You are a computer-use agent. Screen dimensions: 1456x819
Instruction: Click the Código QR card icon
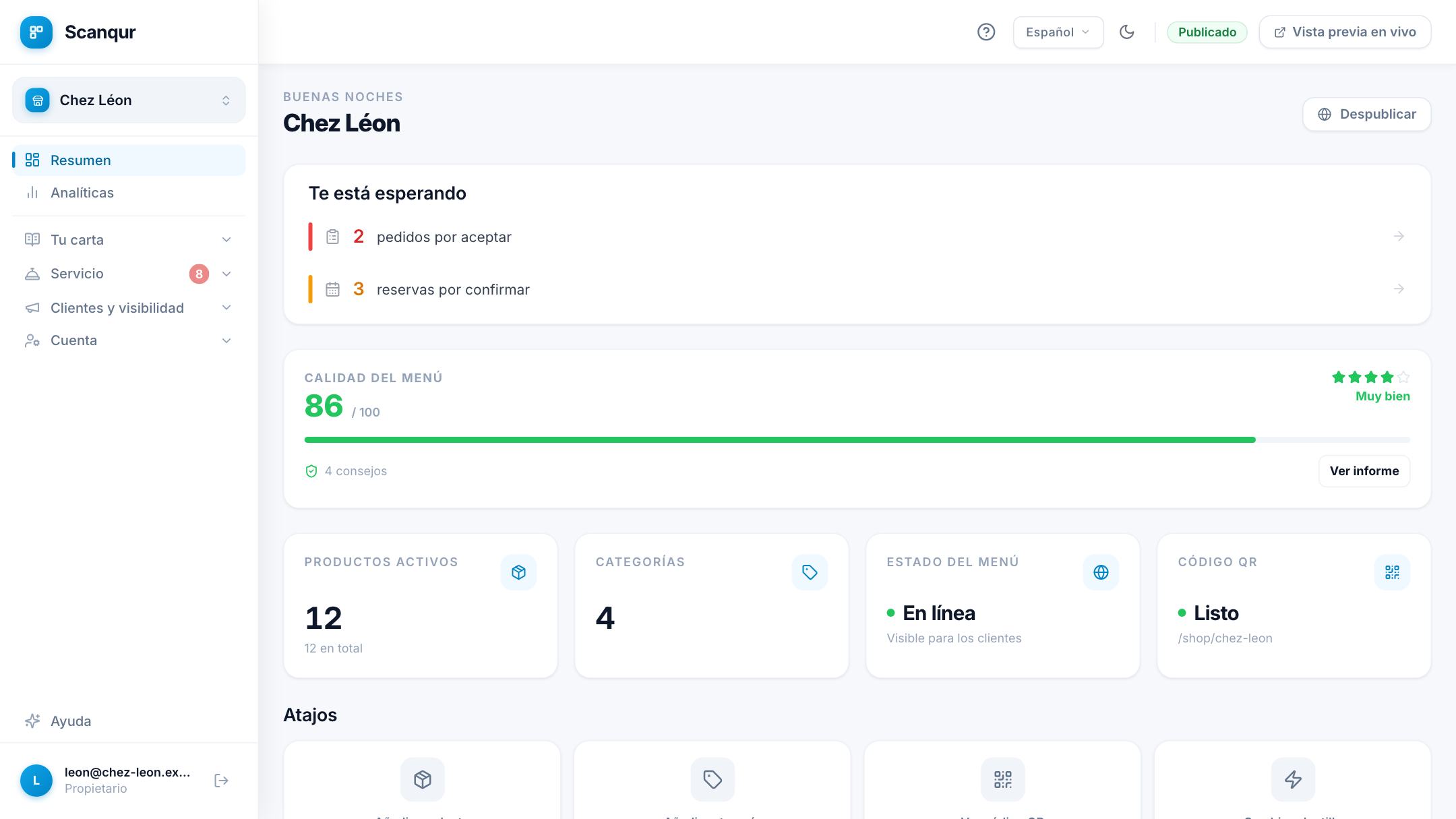click(1392, 572)
